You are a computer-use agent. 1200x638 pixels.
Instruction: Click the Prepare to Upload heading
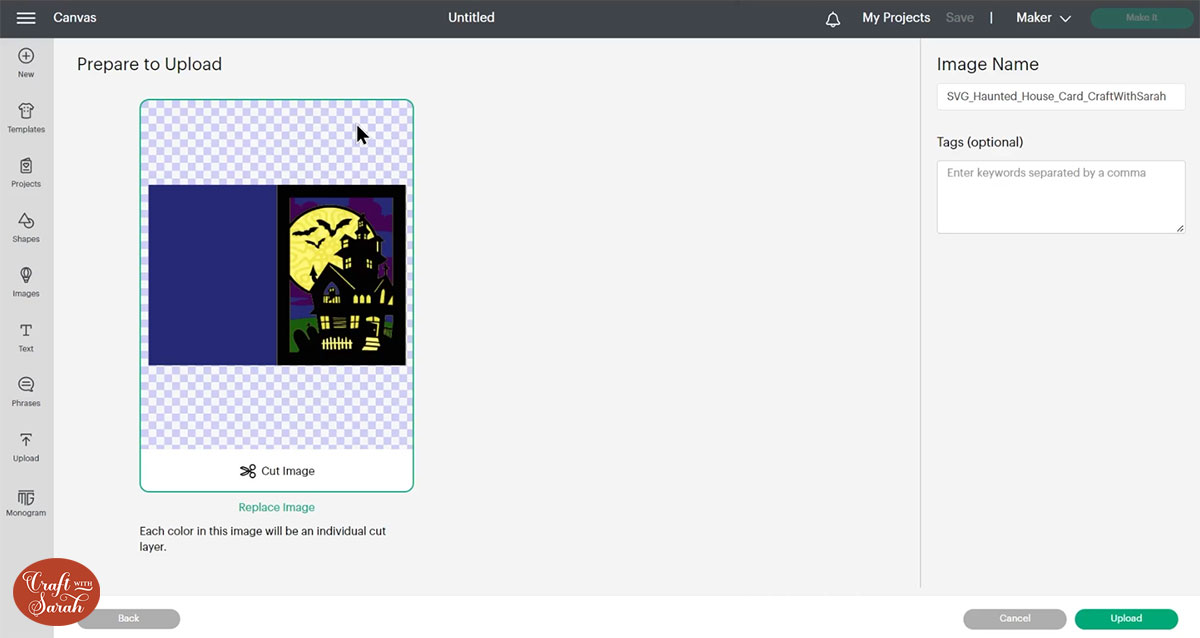pyautogui.click(x=149, y=64)
